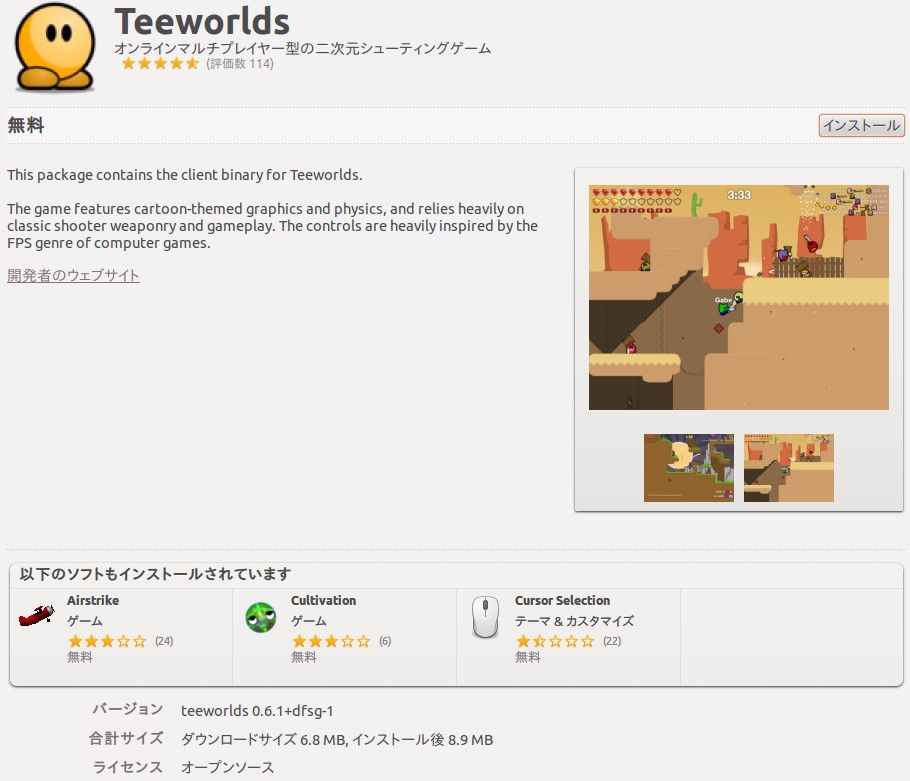Click the Cultivation star rating
Image resolution: width=910 pixels, height=781 pixels.
pyautogui.click(x=331, y=641)
